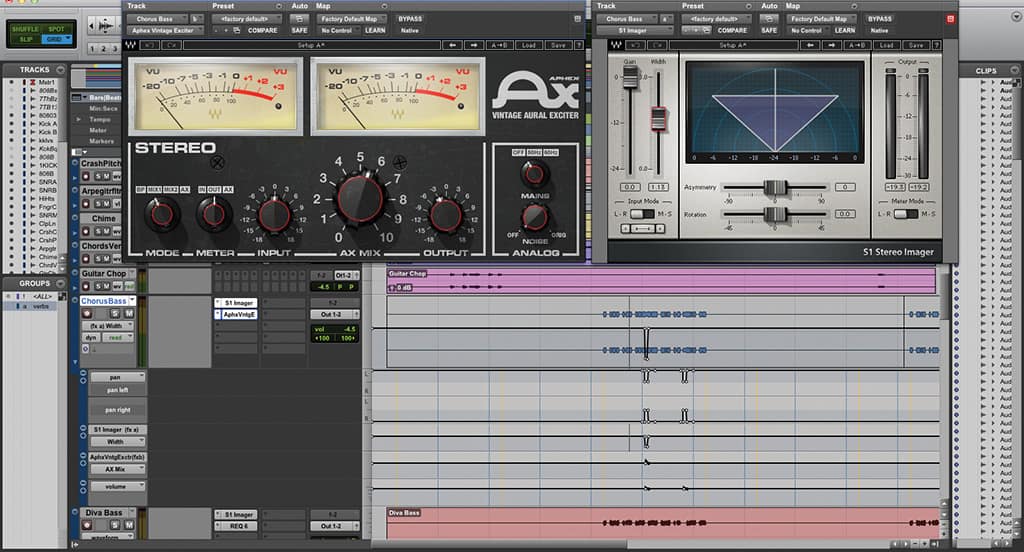Screen dimensions: 1024x552
Task: Click automation enable icon in S1 Imager header
Action: [769, 19]
